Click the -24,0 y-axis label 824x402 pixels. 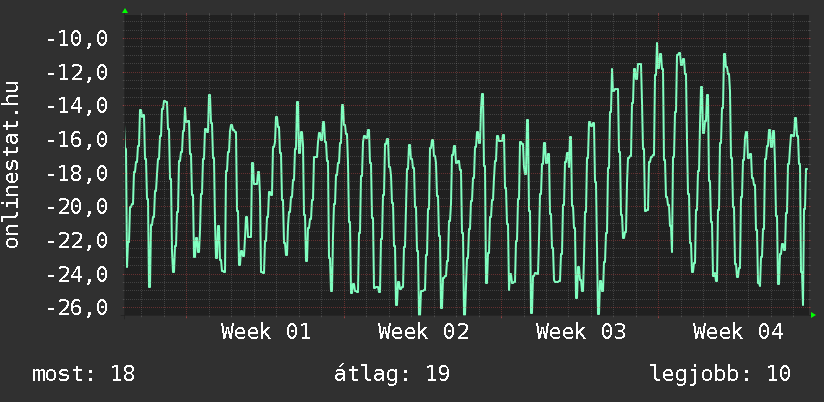[77, 274]
